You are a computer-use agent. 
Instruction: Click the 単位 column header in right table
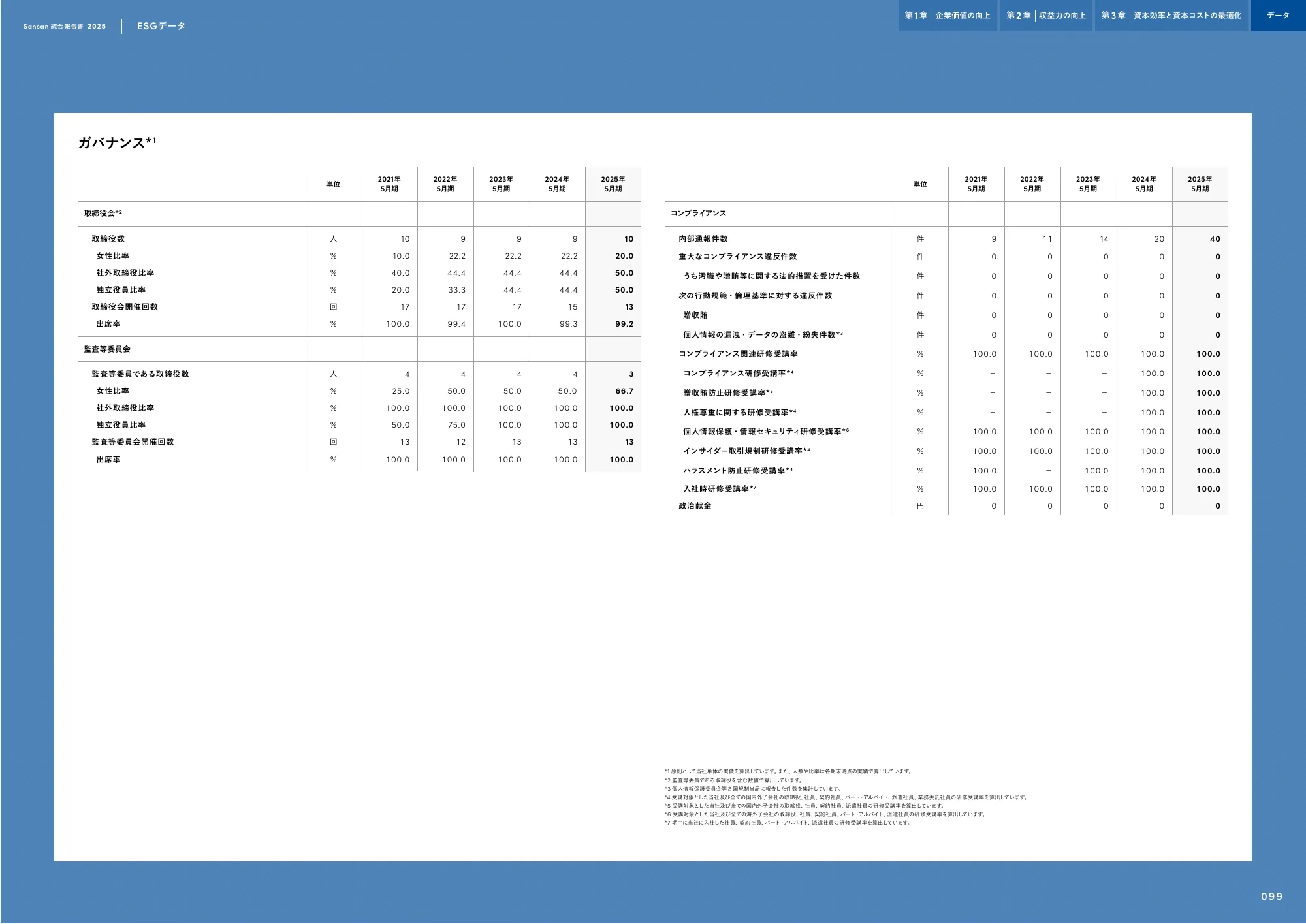point(920,184)
